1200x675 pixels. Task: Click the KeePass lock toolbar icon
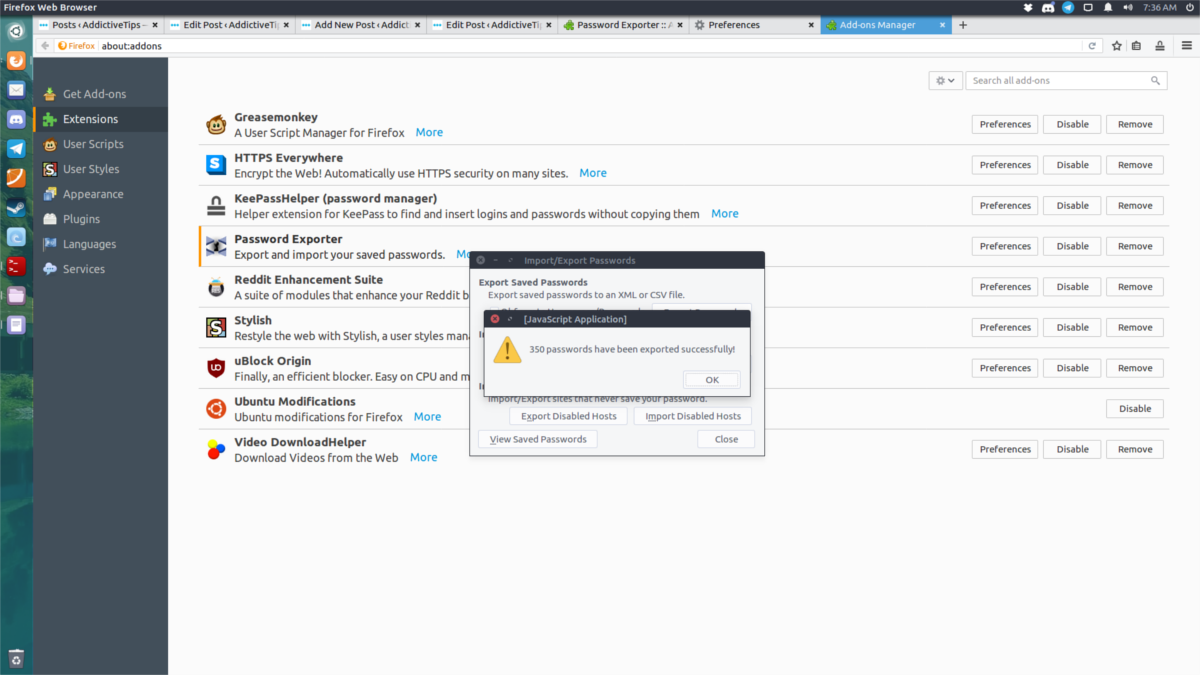click(1160, 46)
